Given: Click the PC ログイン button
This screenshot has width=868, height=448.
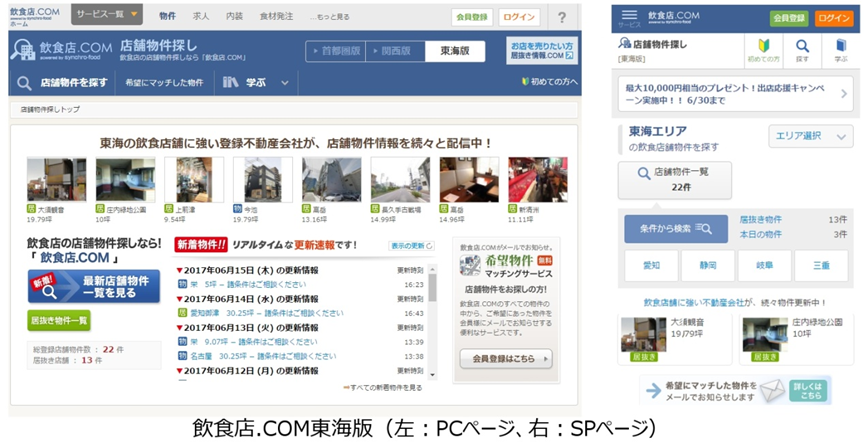Looking at the screenshot, I should tap(519, 17).
